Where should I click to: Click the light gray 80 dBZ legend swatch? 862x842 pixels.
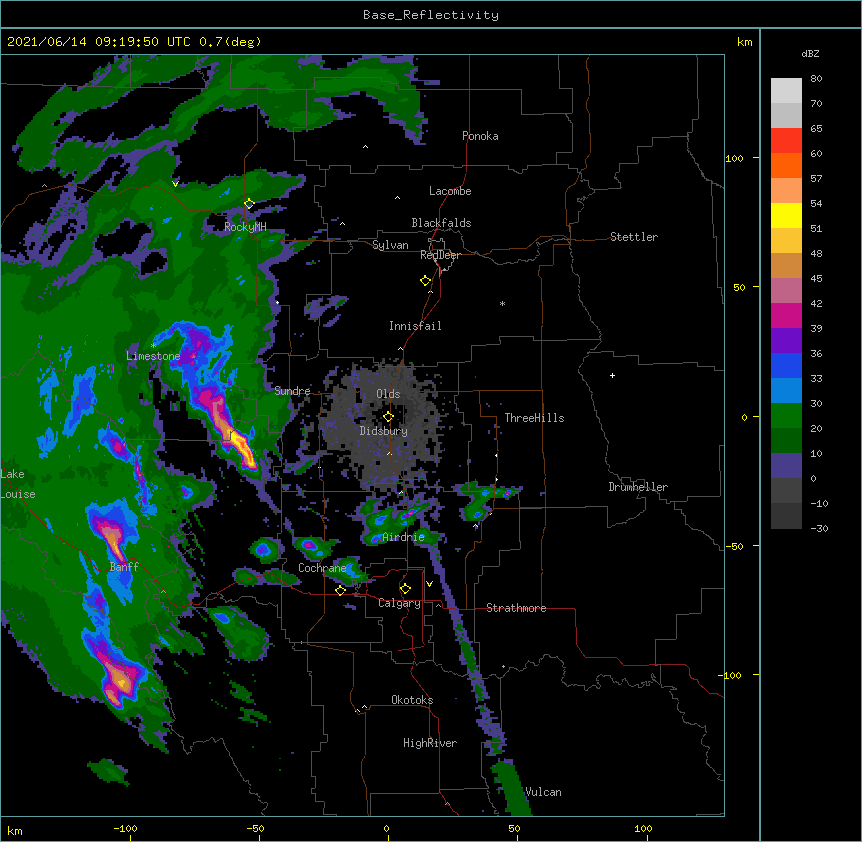tap(786, 91)
